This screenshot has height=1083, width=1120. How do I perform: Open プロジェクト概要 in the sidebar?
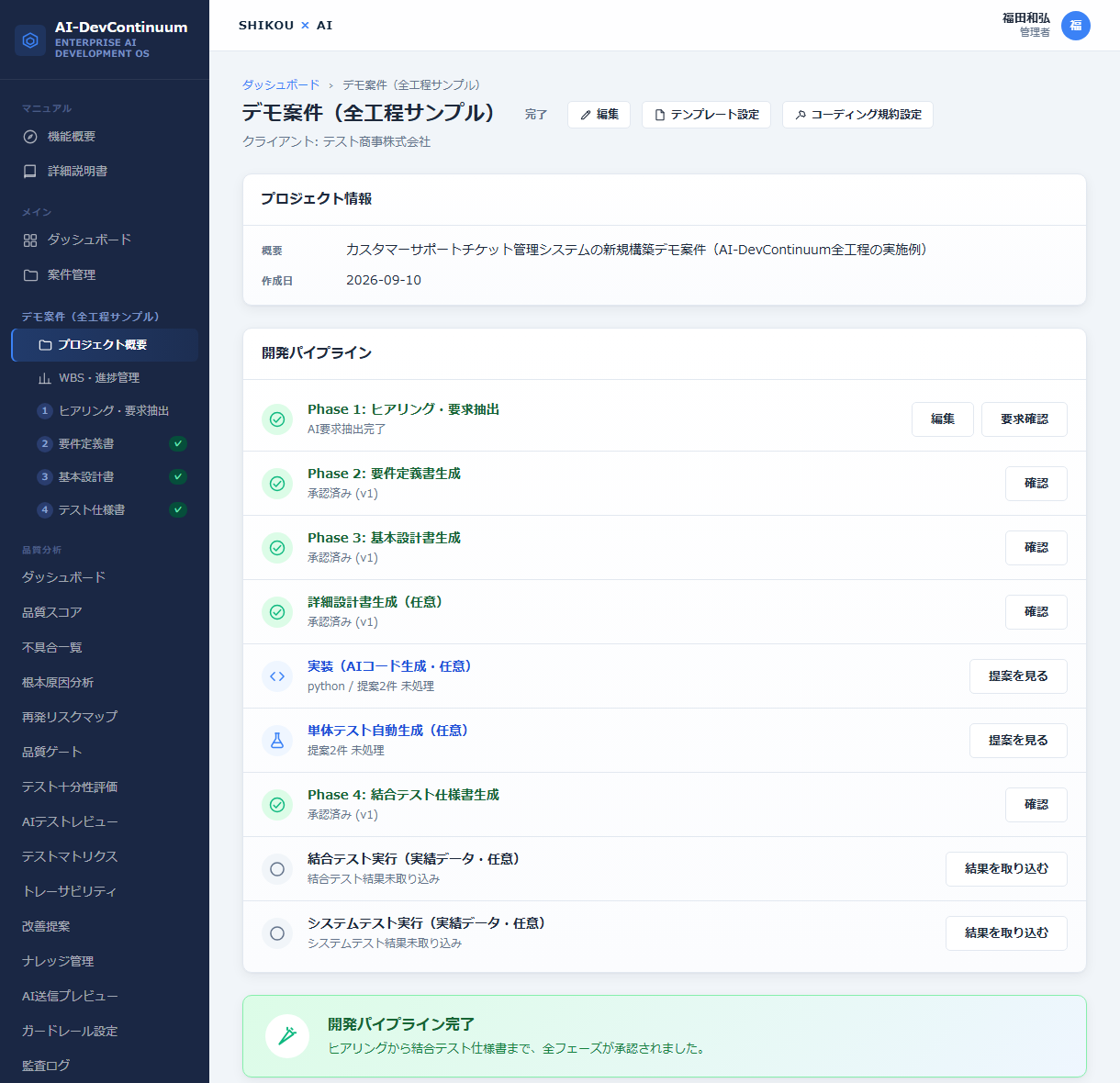[105, 345]
